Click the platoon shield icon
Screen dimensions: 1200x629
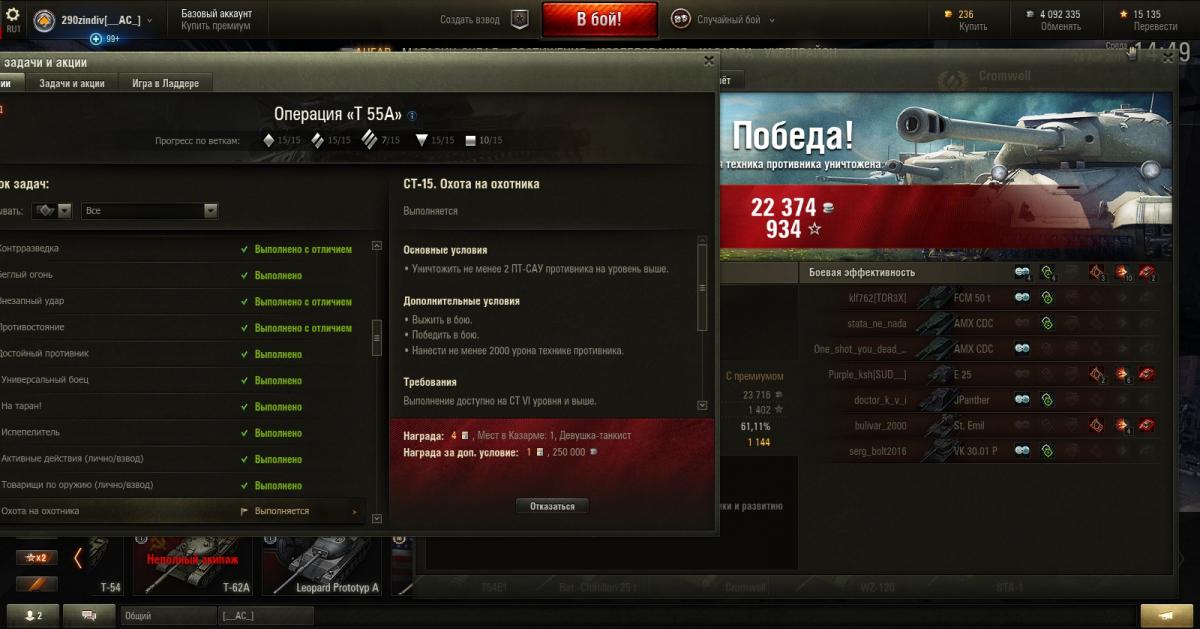[519, 19]
